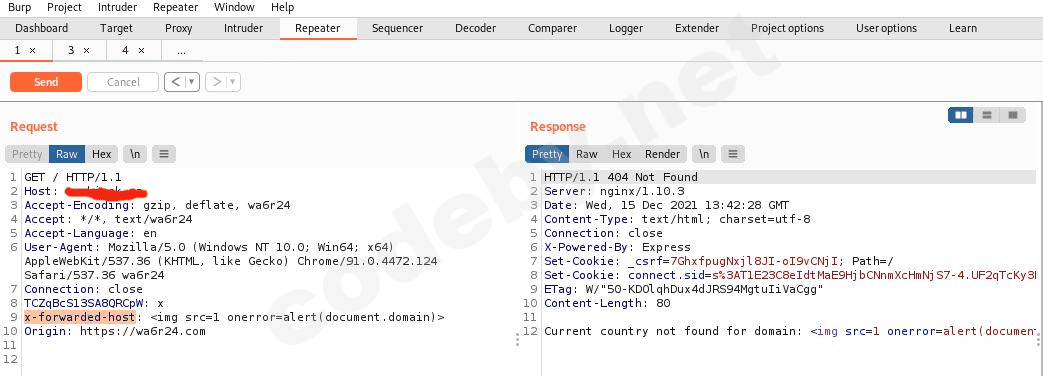Open the User options tab
The image size is (1043, 376).
(886, 28)
